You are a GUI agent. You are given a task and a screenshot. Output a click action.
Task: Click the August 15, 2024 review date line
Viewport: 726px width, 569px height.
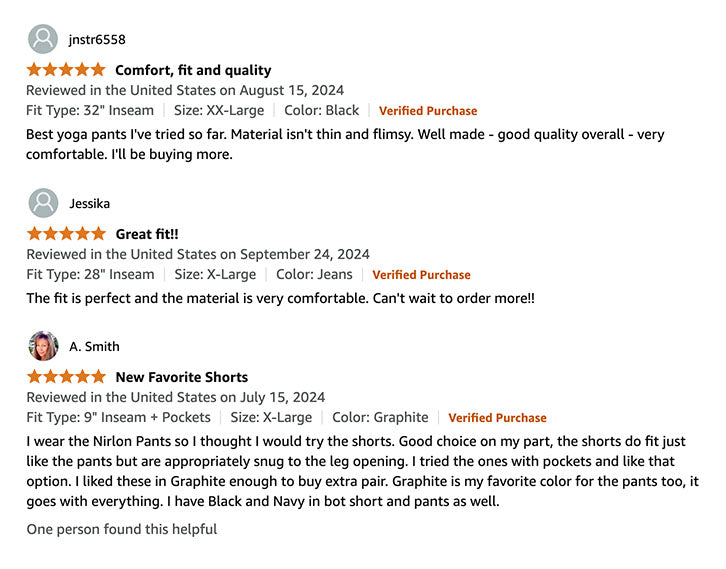(185, 90)
